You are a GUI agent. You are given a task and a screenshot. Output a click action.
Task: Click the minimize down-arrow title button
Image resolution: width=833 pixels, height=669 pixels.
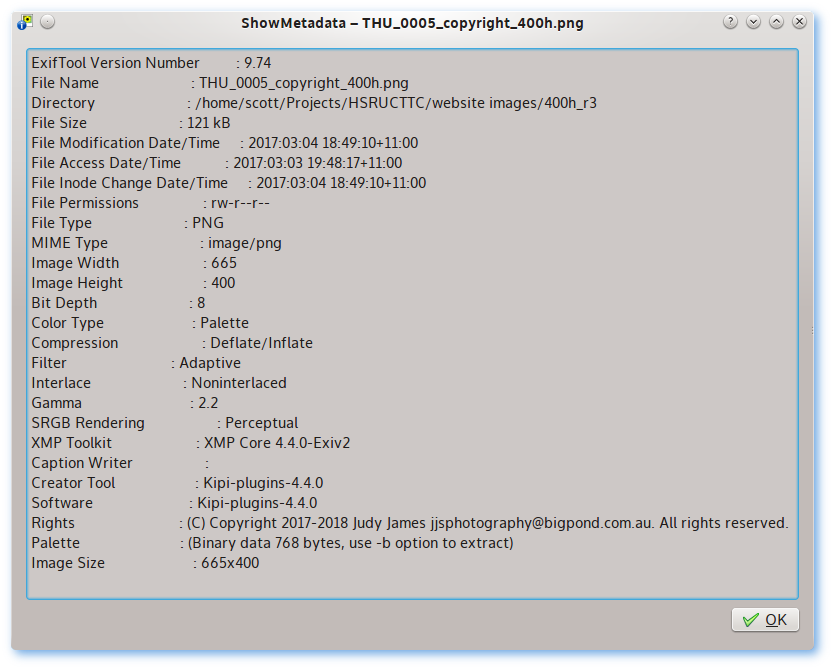tap(753, 22)
